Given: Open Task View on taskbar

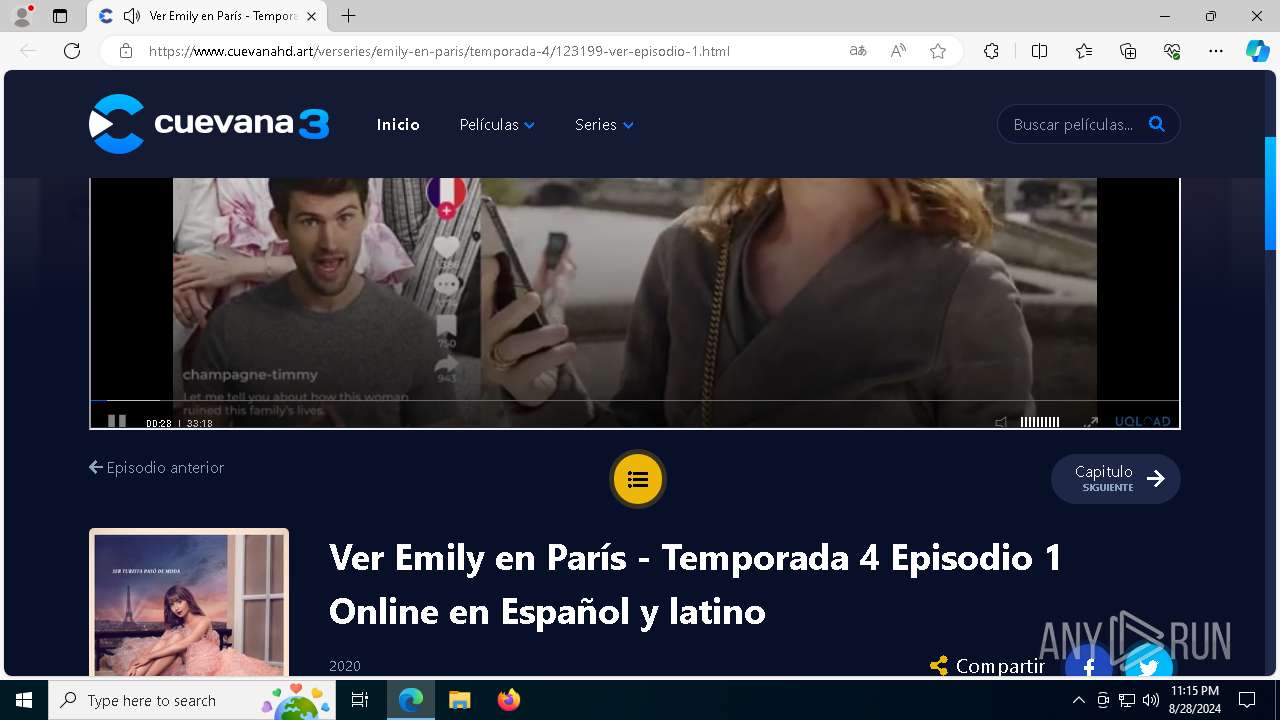Looking at the screenshot, I should 360,700.
